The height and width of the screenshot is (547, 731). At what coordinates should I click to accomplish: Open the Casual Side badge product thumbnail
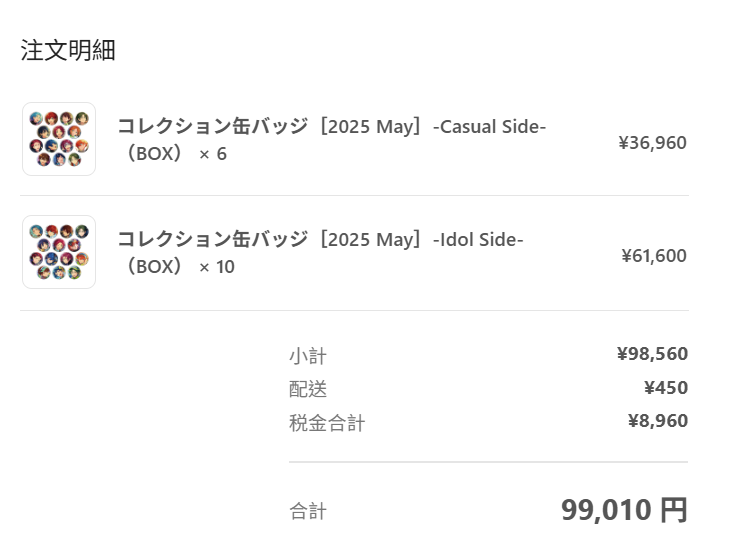(x=59, y=139)
